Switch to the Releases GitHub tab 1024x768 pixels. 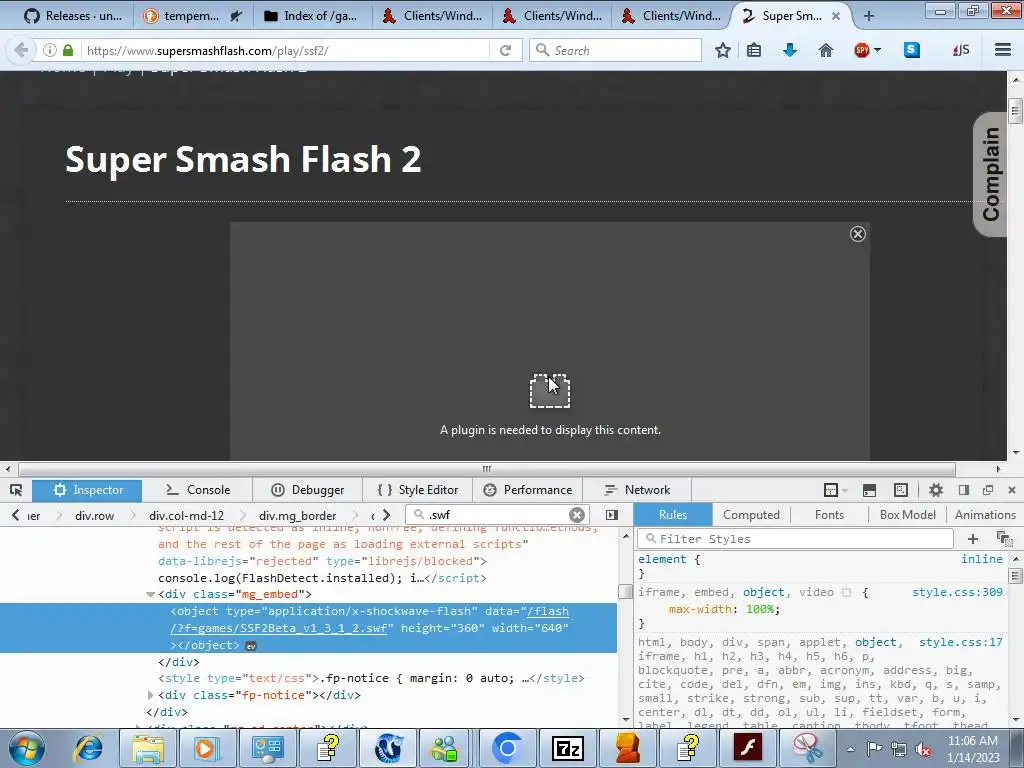coord(73,16)
